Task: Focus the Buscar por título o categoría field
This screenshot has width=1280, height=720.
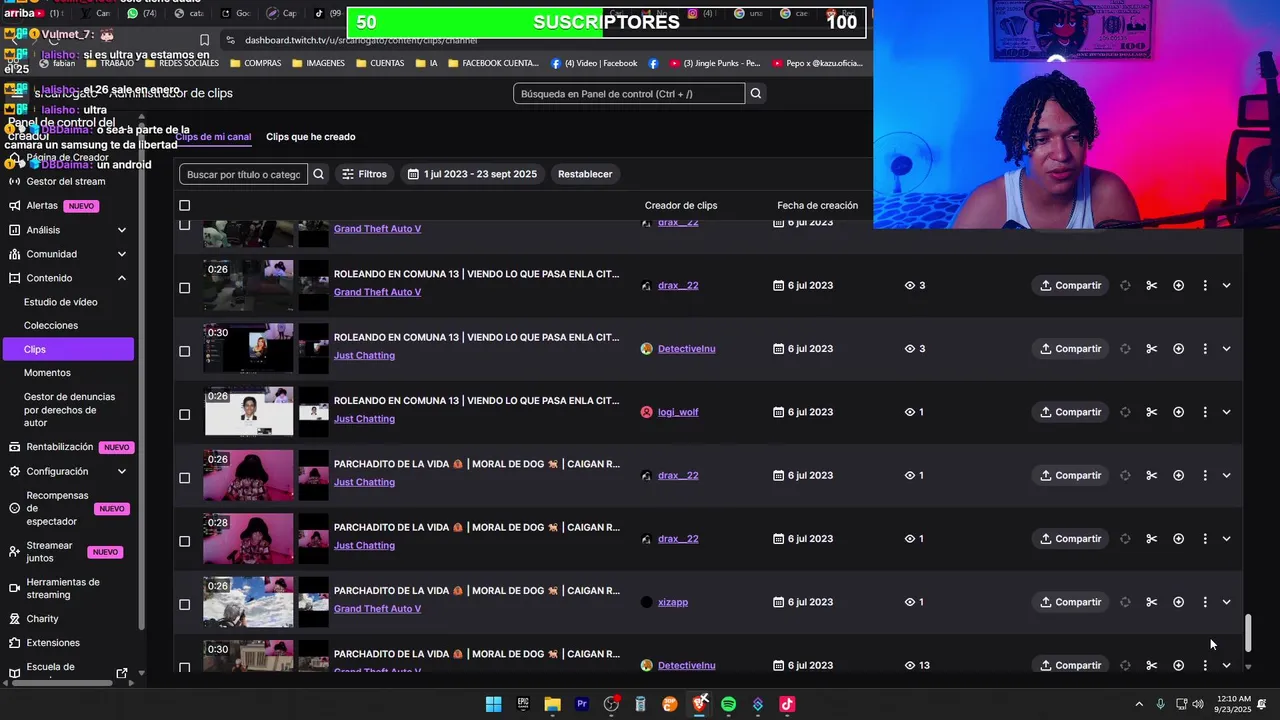Action: pyautogui.click(x=243, y=174)
